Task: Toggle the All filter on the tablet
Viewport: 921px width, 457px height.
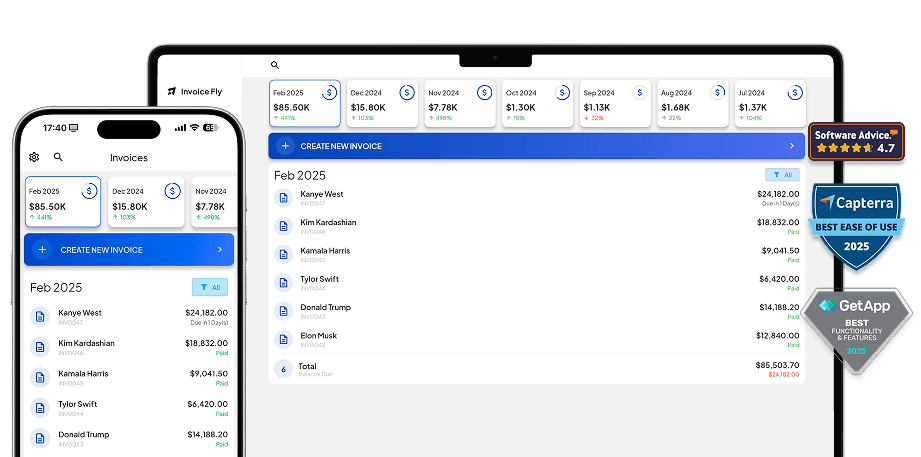Action: [783, 174]
